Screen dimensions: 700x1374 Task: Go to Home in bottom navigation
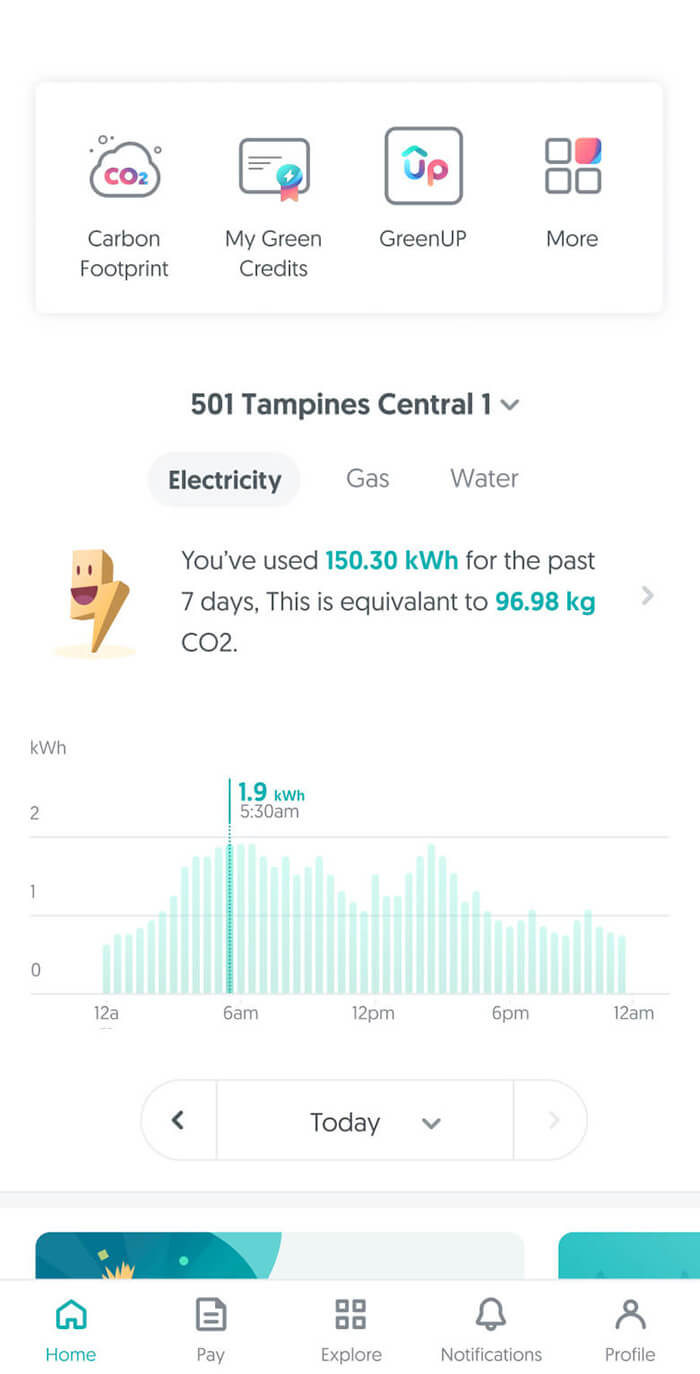coord(70,1330)
